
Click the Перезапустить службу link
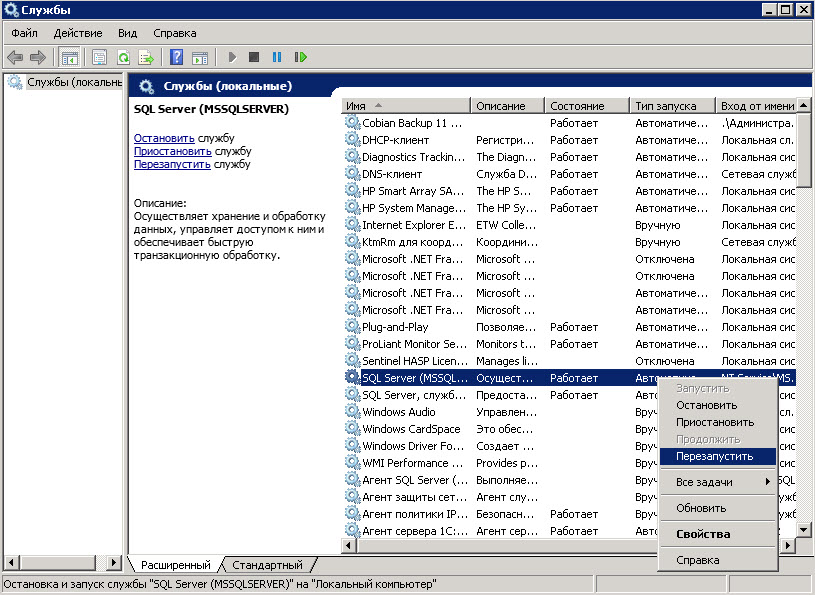click(x=172, y=164)
